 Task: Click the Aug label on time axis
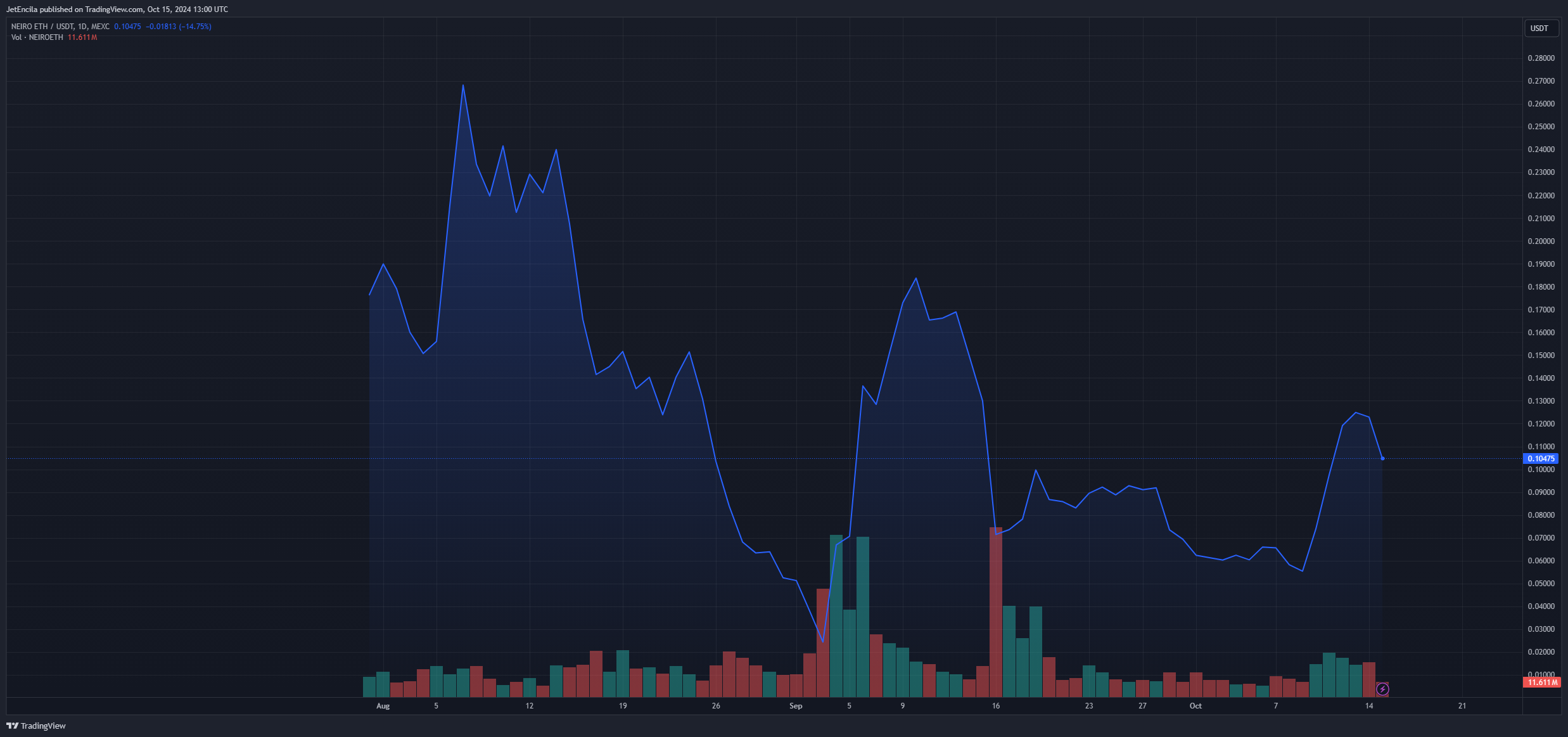click(x=383, y=706)
